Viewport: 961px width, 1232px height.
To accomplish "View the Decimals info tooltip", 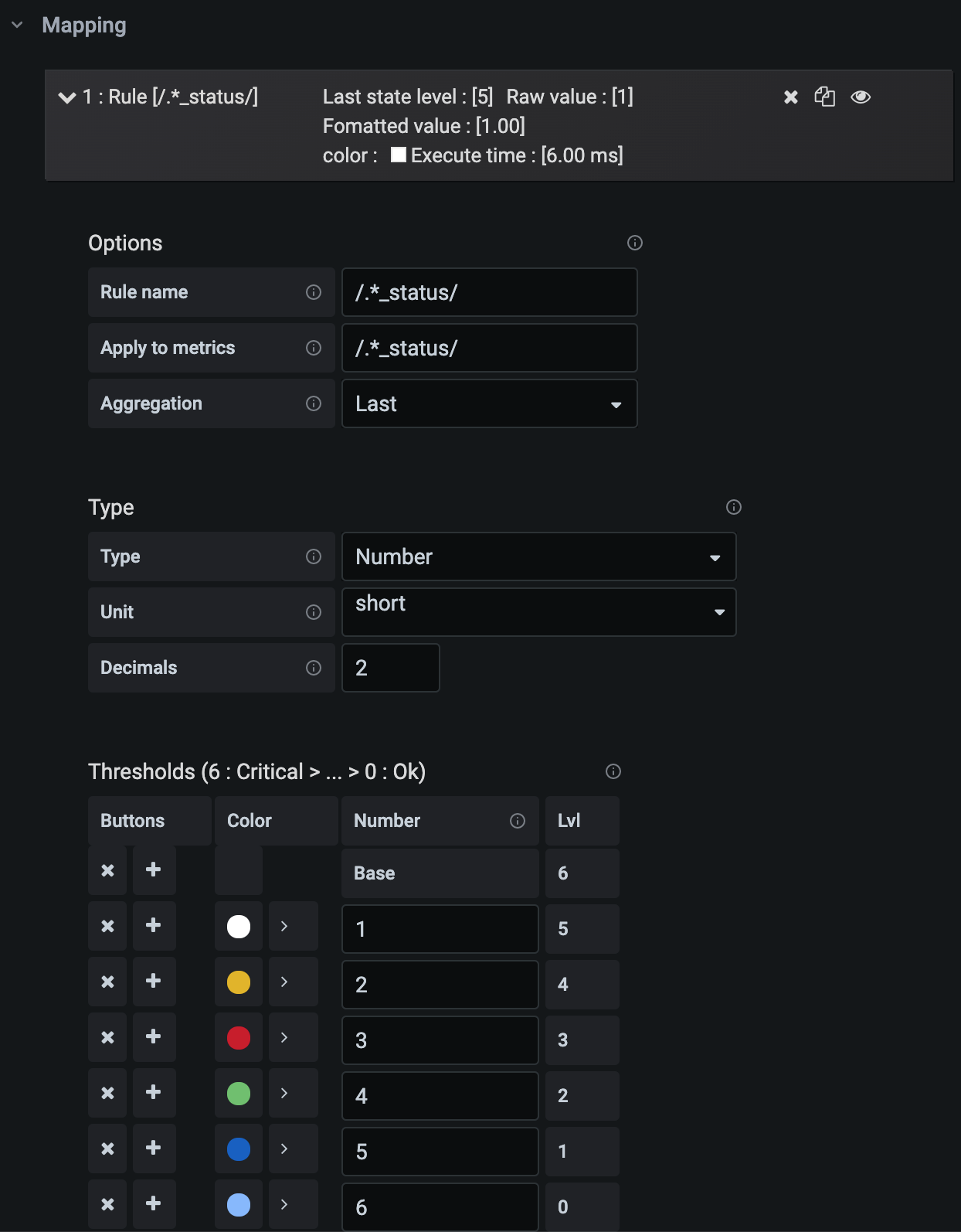I will point(313,667).
